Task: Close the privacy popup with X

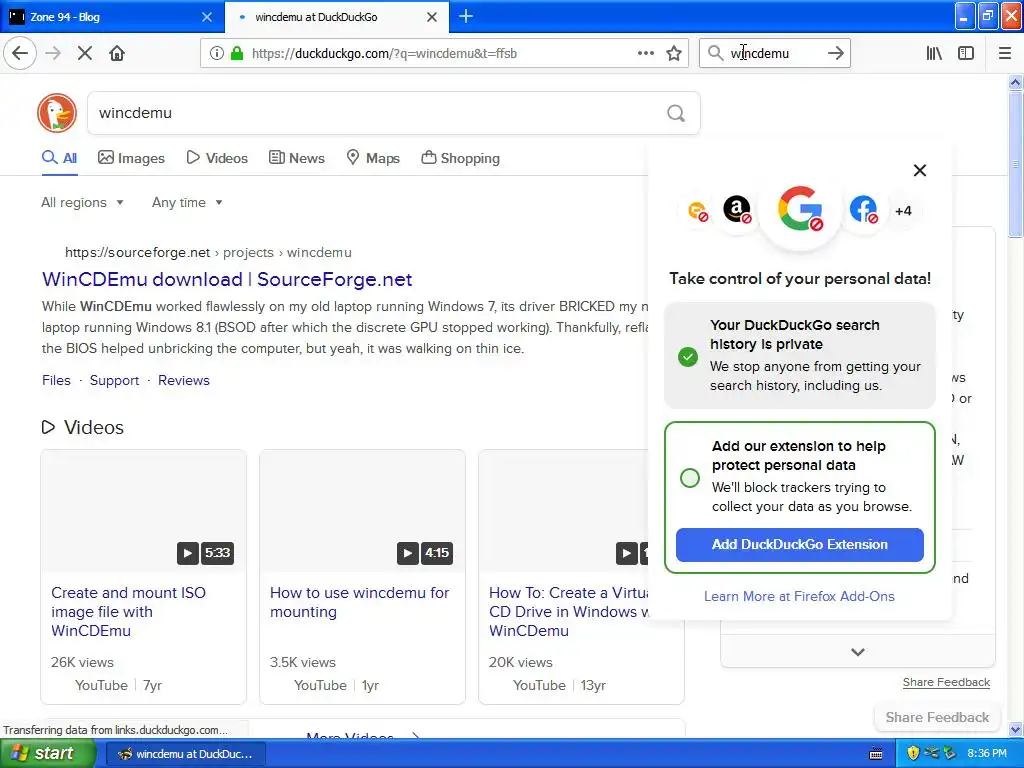Action: click(x=920, y=170)
